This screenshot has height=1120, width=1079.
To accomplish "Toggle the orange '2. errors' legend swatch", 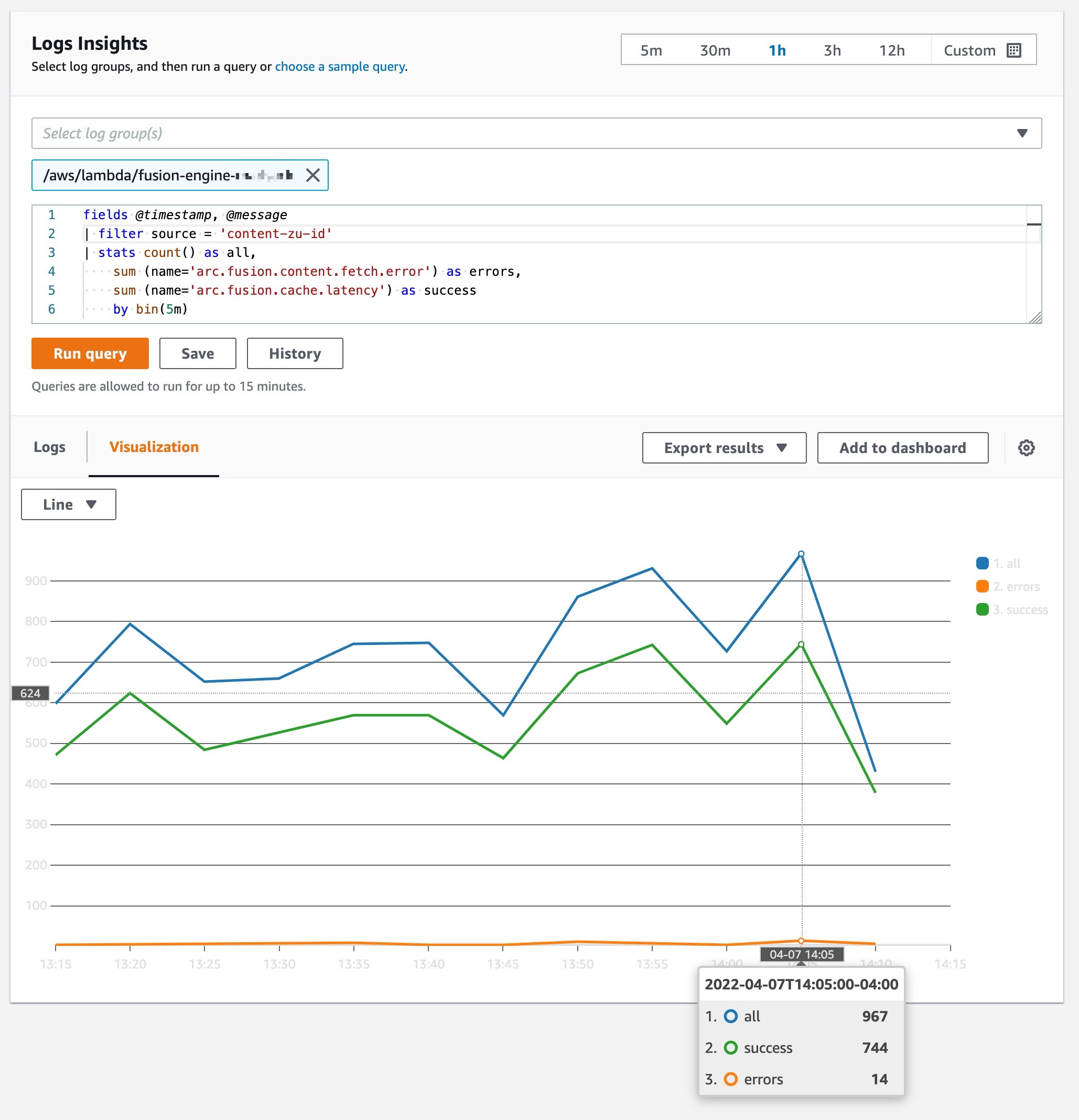I will (x=982, y=586).
